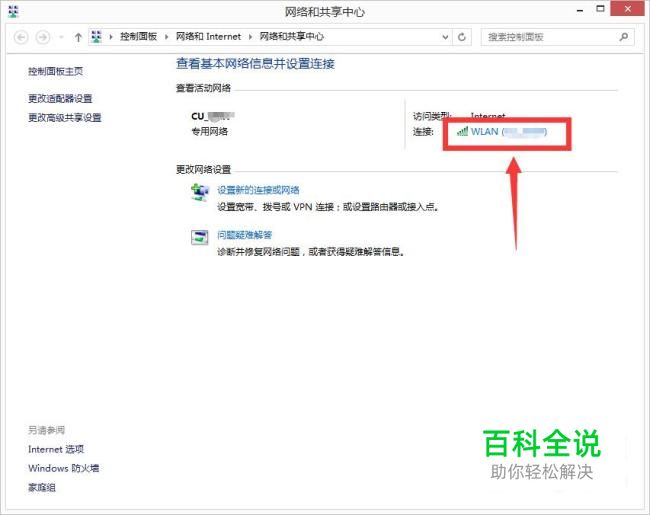Open 问题疑难解答 link

245,235
